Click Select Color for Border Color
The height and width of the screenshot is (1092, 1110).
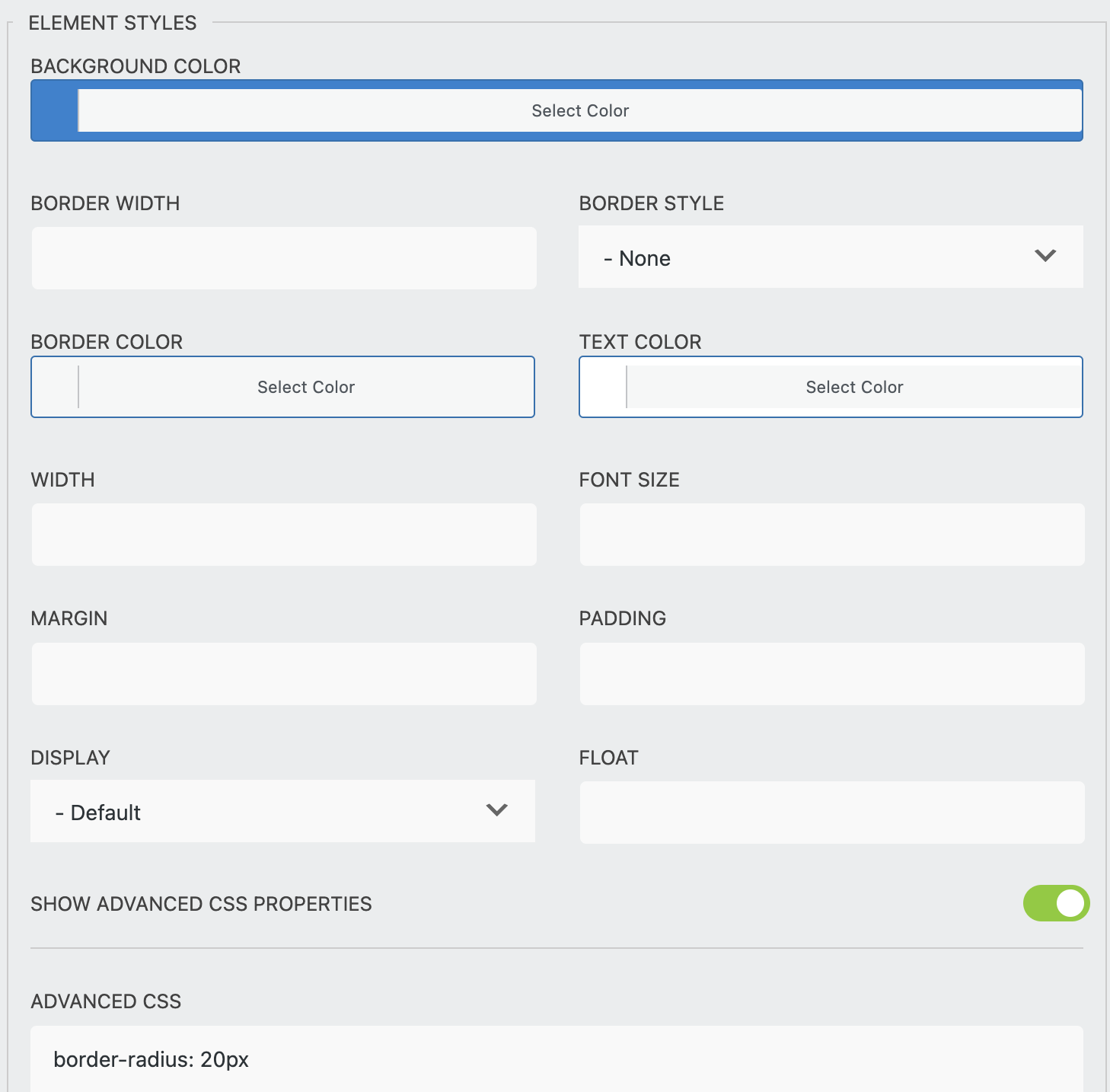tap(305, 387)
